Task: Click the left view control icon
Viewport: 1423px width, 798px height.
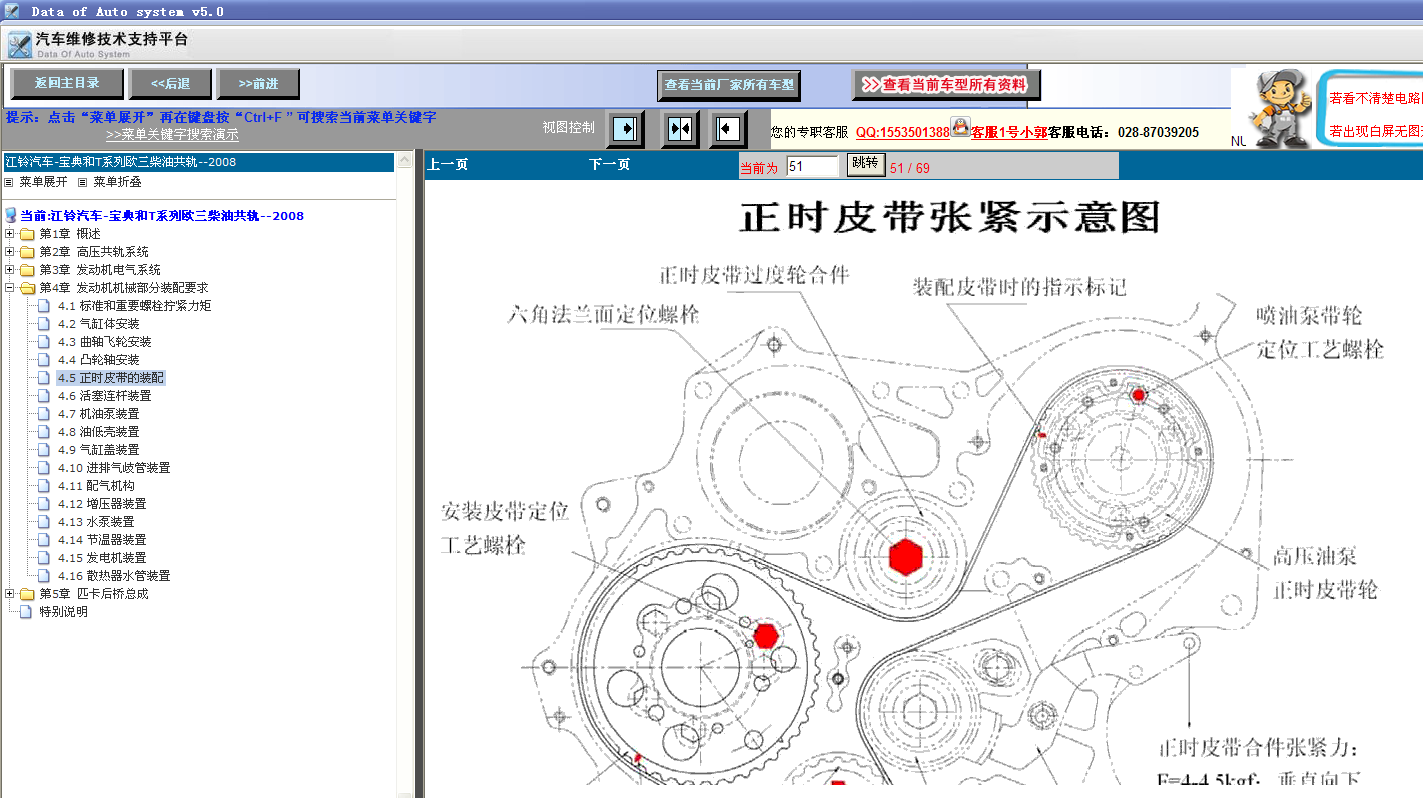Action: pos(625,129)
